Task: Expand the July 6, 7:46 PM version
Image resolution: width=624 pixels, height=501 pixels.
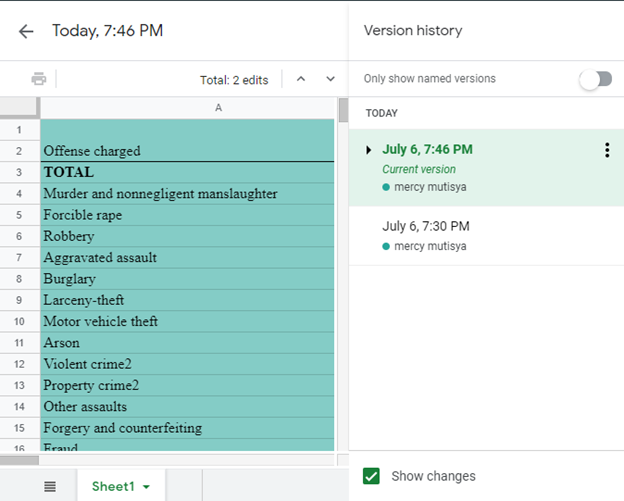Action: pyautogui.click(x=369, y=150)
